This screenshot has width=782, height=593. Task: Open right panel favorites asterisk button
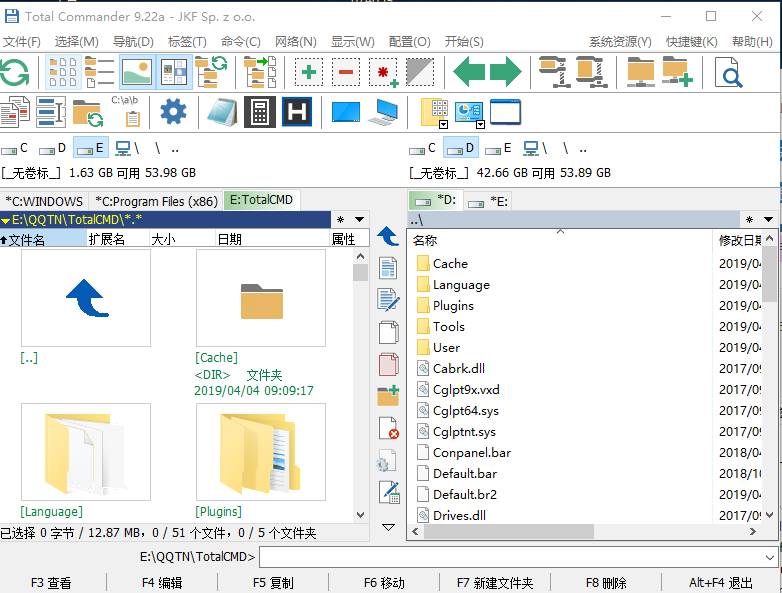click(749, 219)
